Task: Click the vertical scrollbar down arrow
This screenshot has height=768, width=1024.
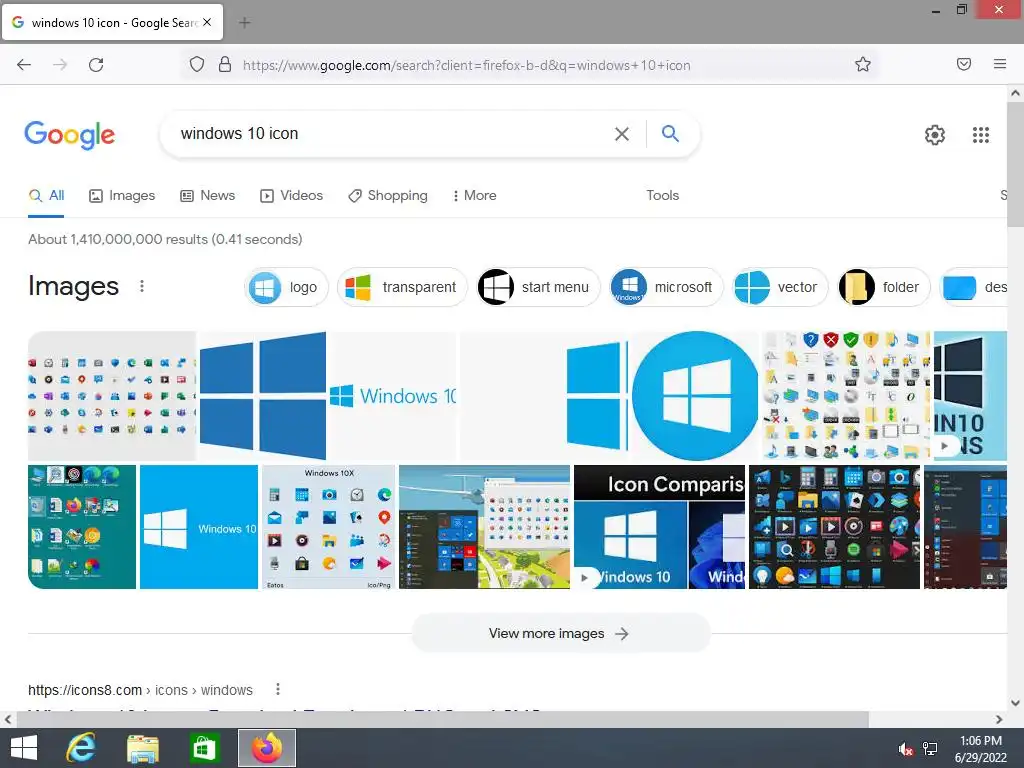Action: point(1015,703)
